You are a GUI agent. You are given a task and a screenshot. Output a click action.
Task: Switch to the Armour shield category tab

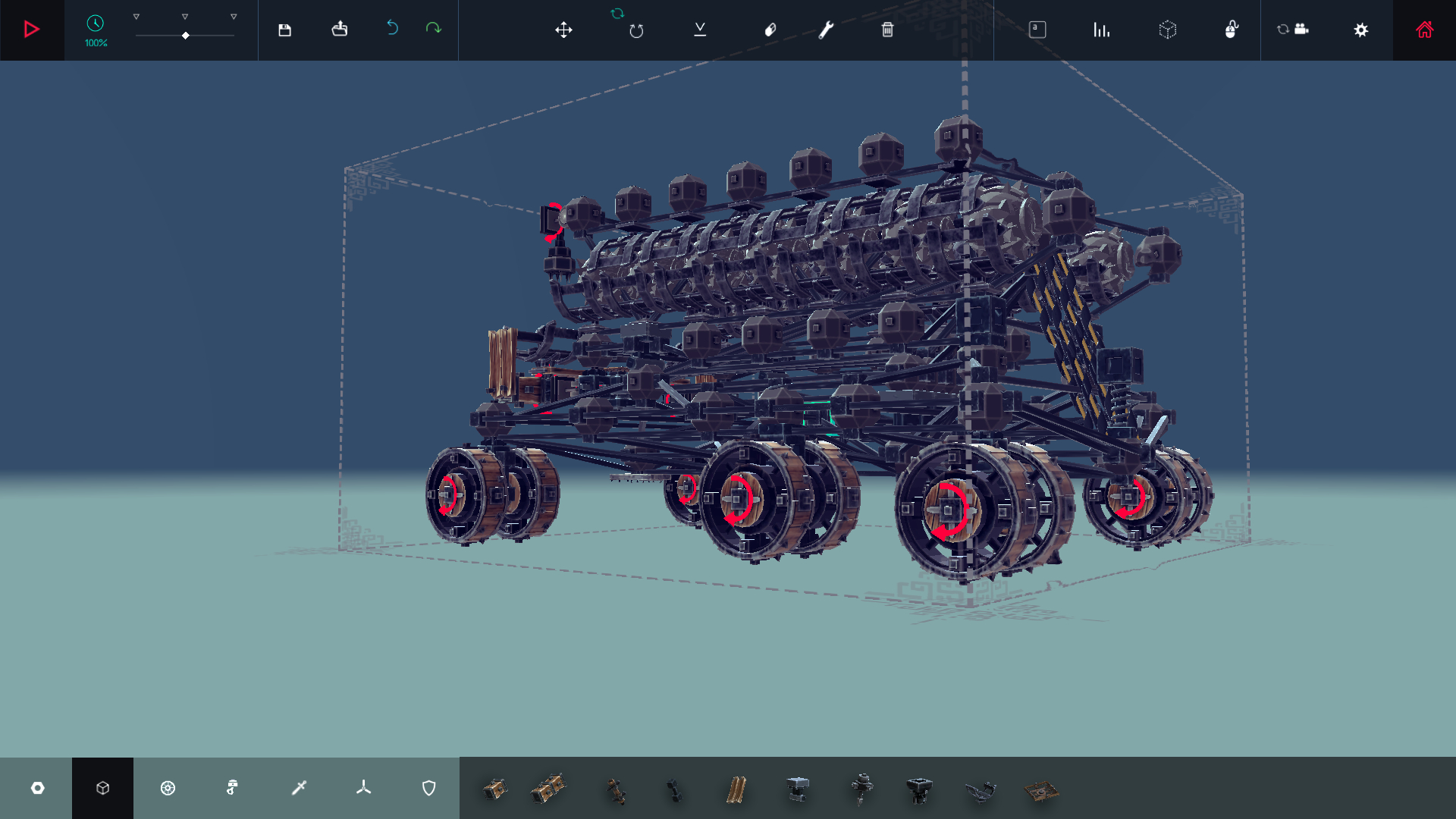(428, 788)
